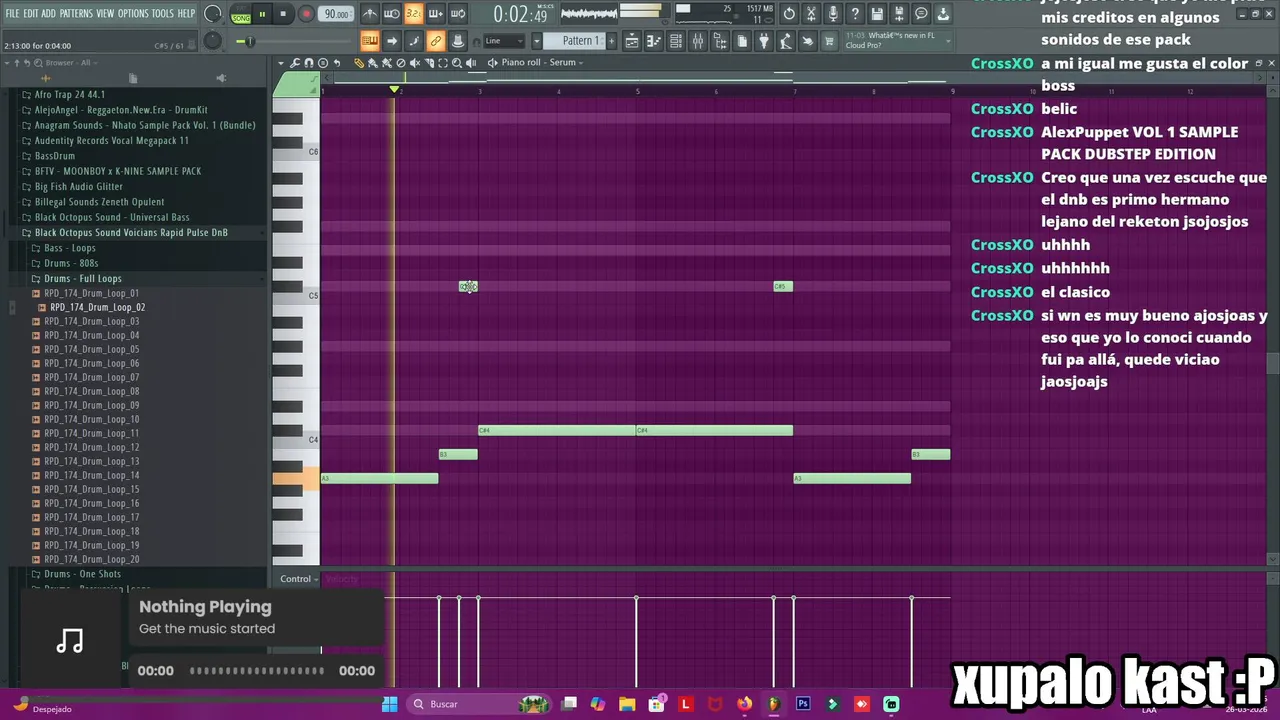This screenshot has width=1280, height=720.
Task: Click the microphone one-click recording icon
Action: tap(833, 14)
